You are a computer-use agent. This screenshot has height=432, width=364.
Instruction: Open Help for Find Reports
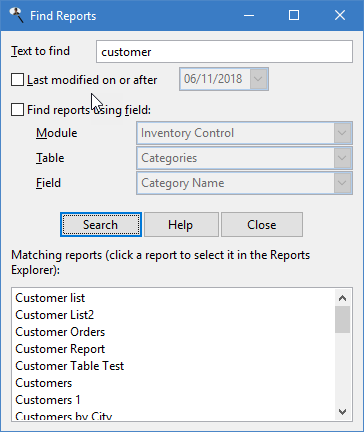point(181,225)
